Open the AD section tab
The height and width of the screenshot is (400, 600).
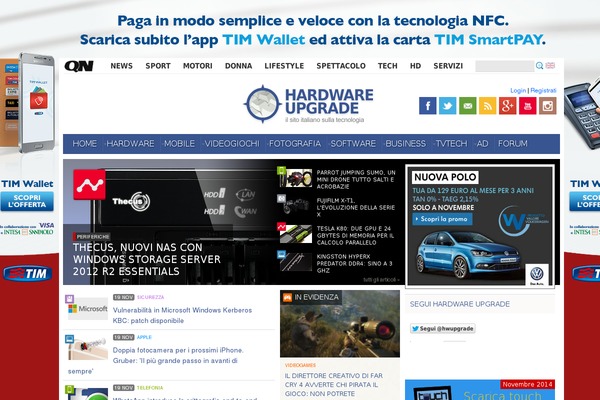483,144
